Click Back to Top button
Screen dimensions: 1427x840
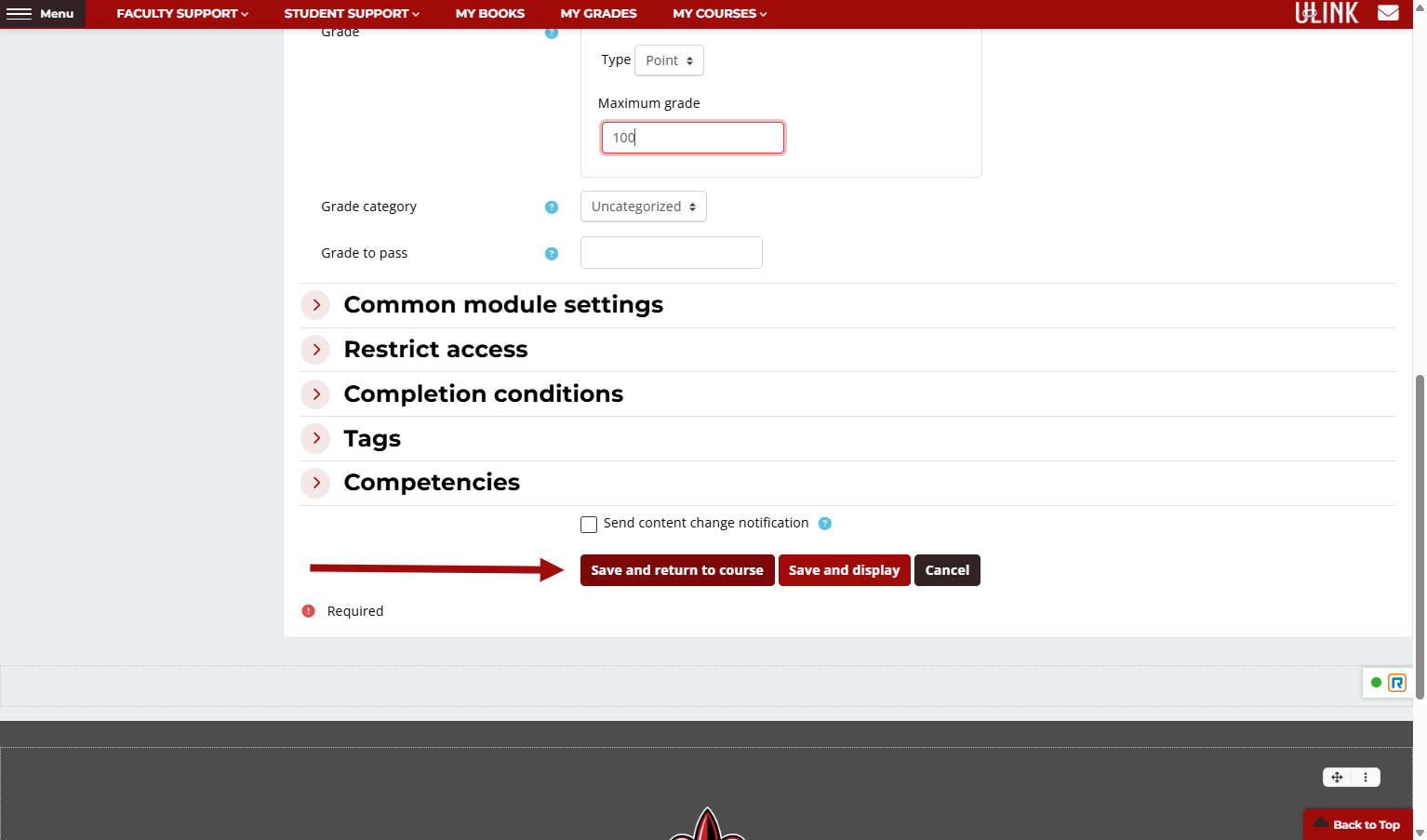tap(1358, 824)
